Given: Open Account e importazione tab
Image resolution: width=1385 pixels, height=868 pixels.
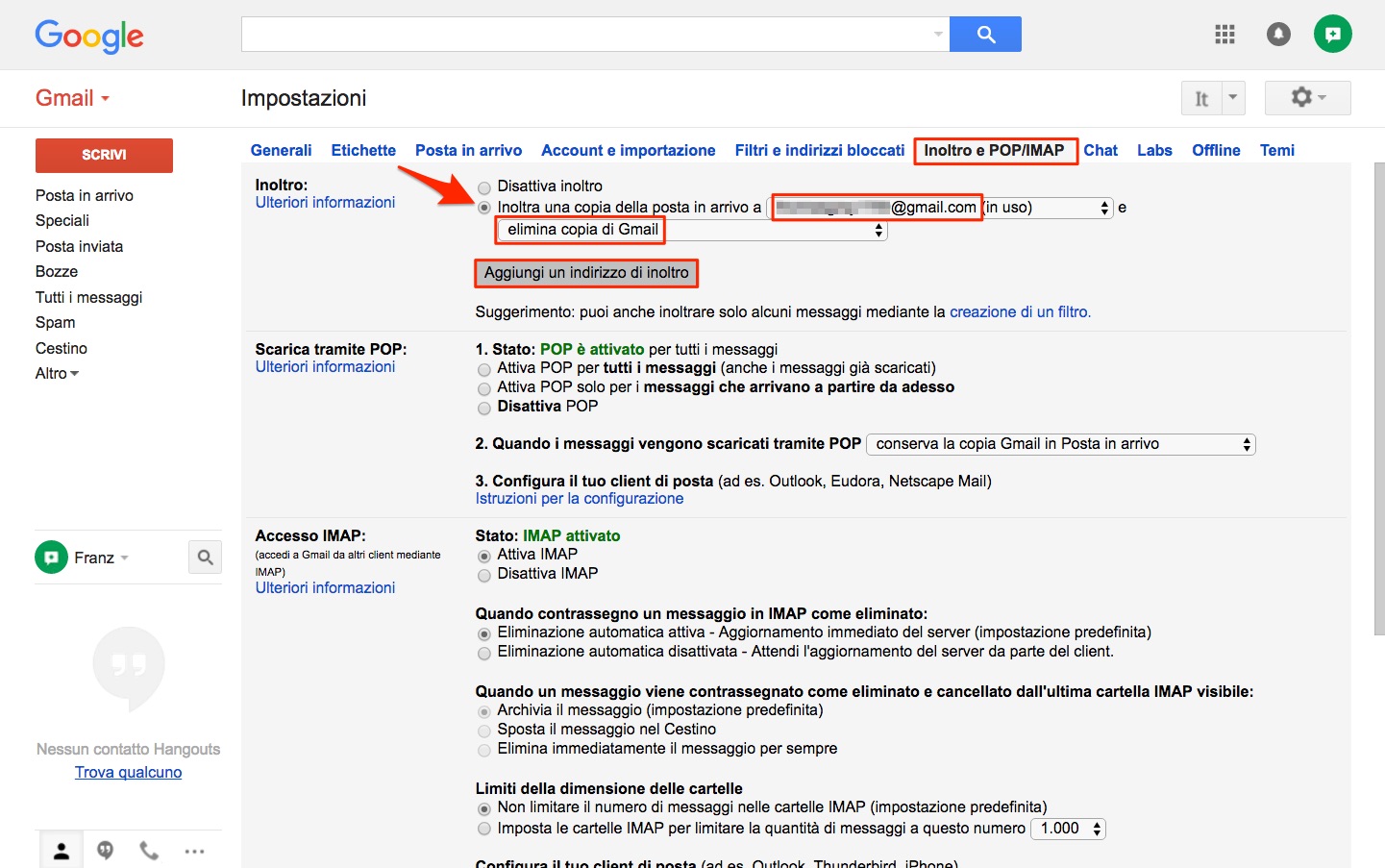Looking at the screenshot, I should pos(628,150).
